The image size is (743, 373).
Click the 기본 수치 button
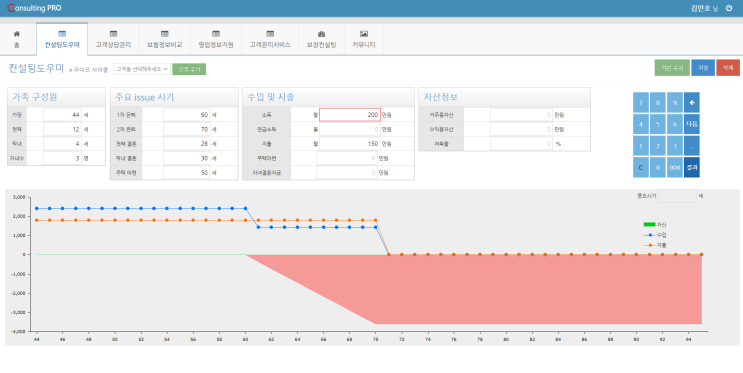point(672,68)
